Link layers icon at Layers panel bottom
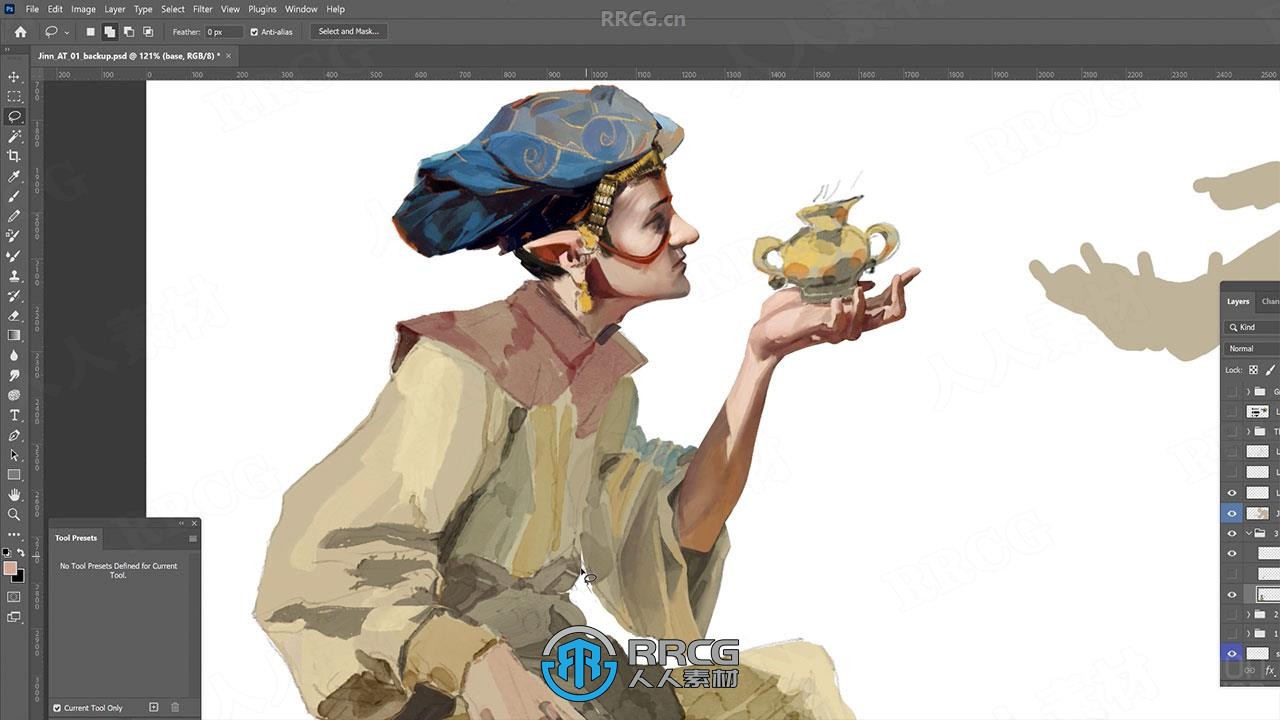1280x720 pixels. [x=1249, y=671]
